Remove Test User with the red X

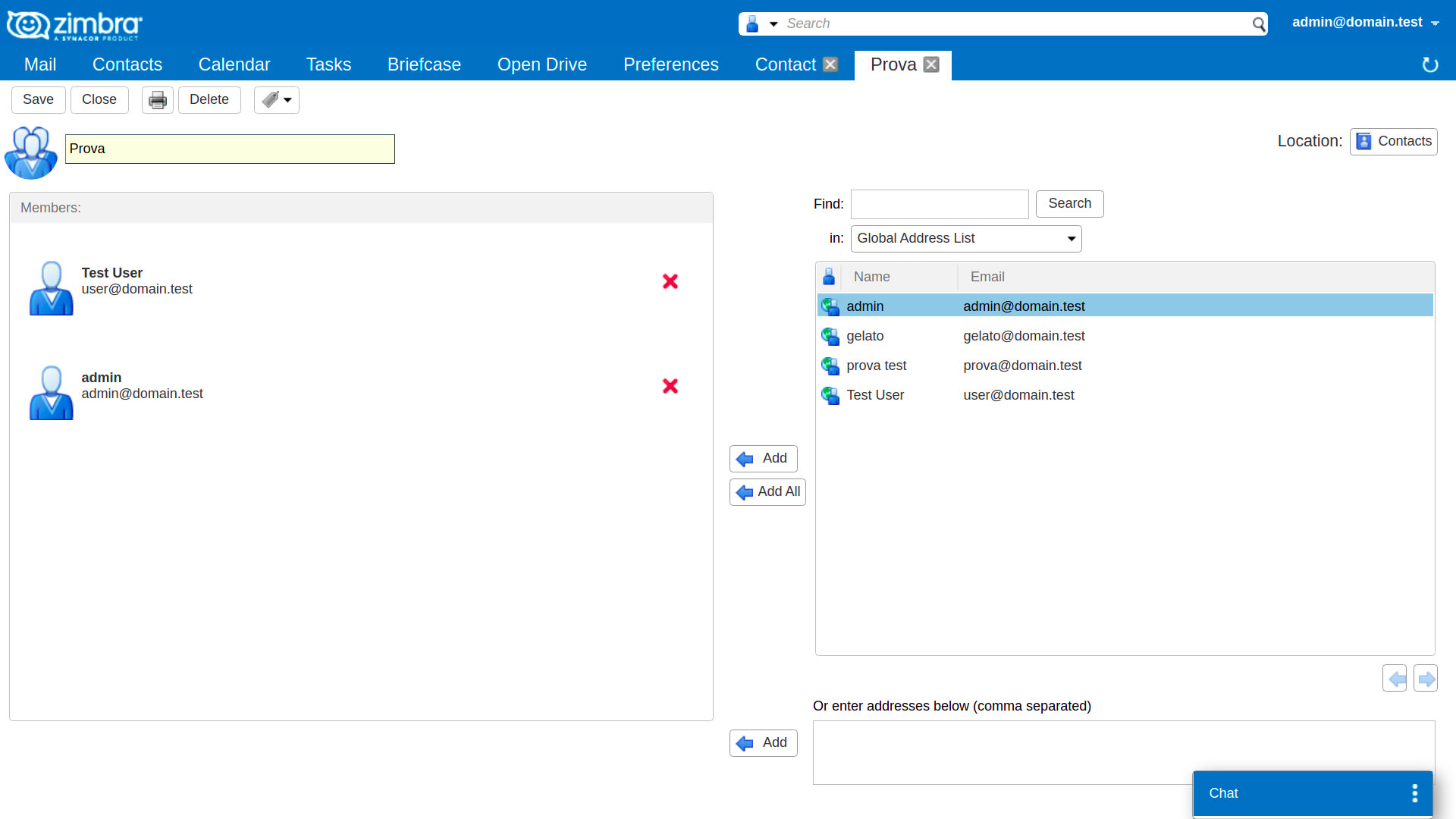point(670,281)
